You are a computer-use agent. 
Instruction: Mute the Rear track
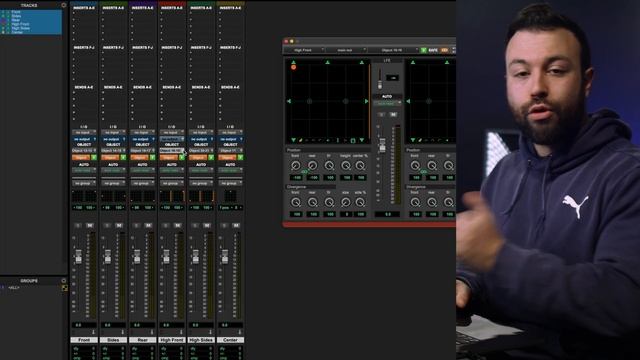[149, 225]
